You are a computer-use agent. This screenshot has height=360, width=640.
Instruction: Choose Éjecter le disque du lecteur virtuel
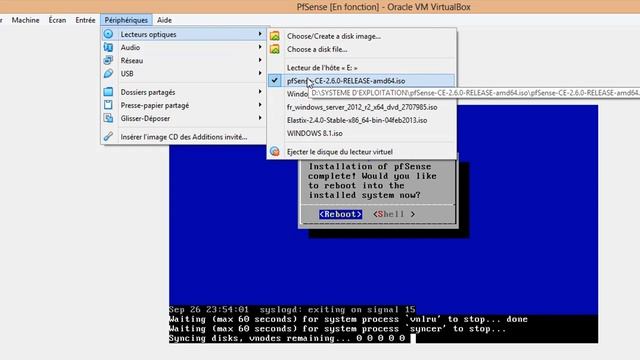pyautogui.click(x=361, y=151)
